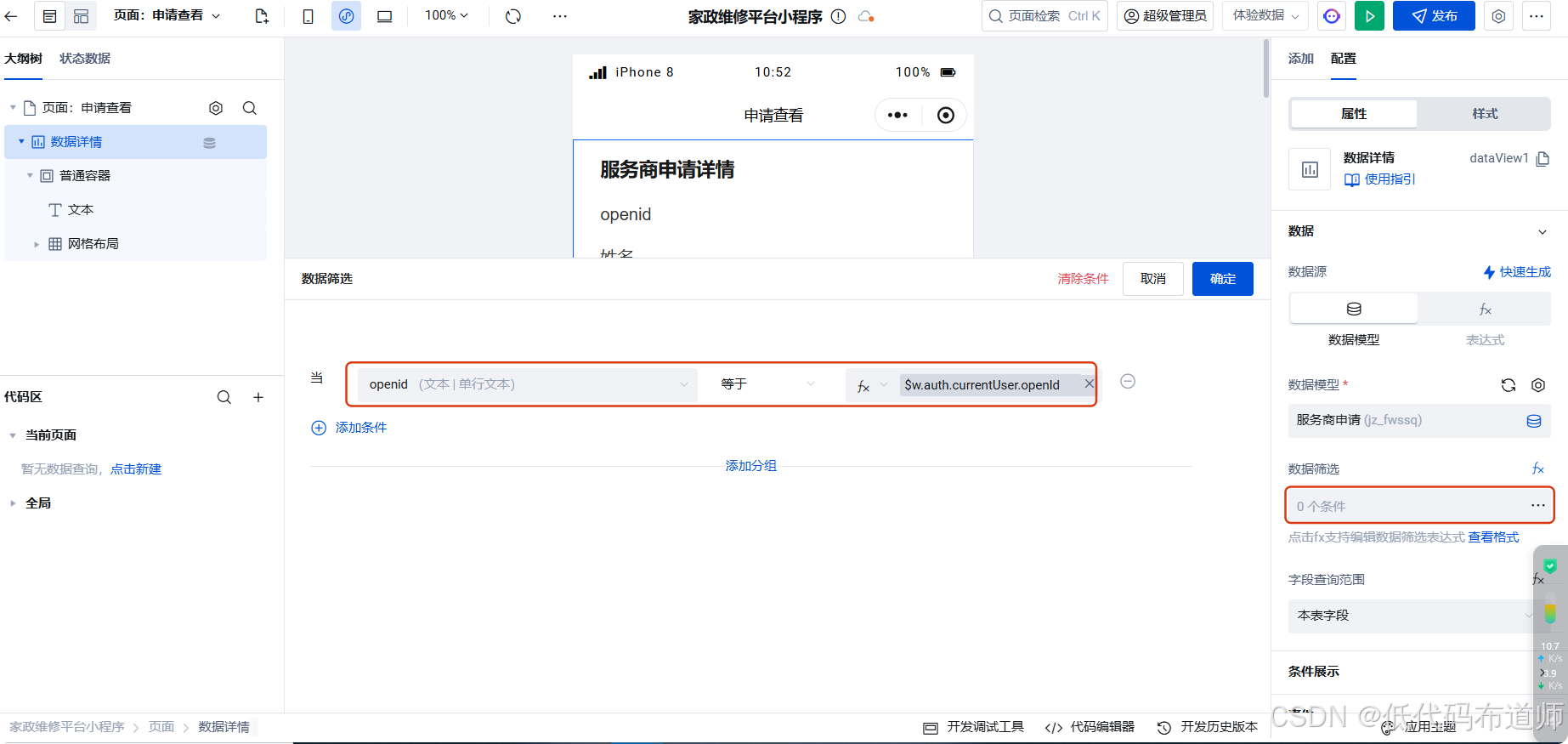This screenshot has height=744, width=1568.
Task: Expand the 网格布局 tree node
Action: 37,244
